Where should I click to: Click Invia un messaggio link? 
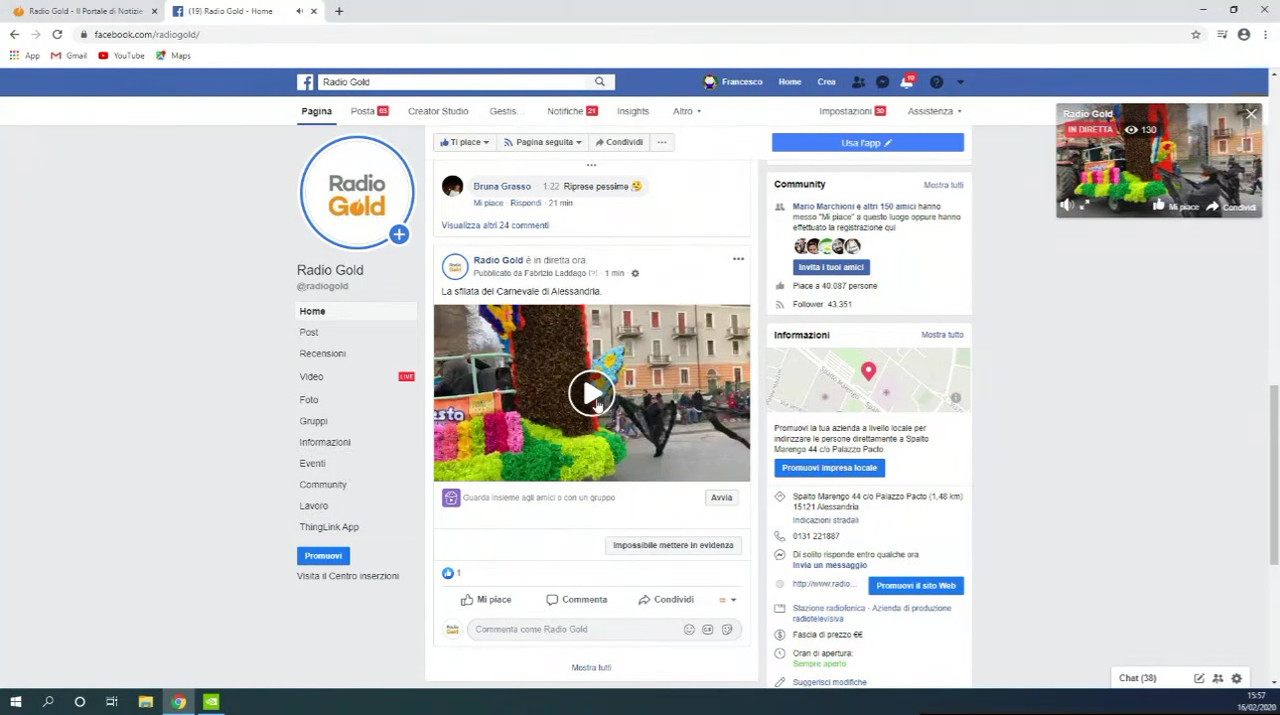point(830,565)
